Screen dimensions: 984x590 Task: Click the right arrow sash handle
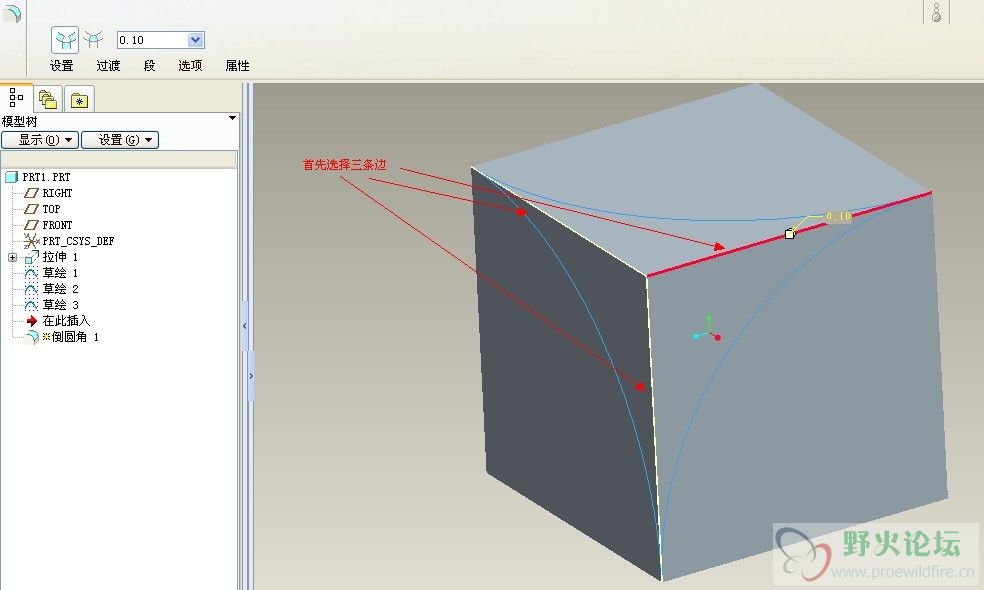point(251,376)
